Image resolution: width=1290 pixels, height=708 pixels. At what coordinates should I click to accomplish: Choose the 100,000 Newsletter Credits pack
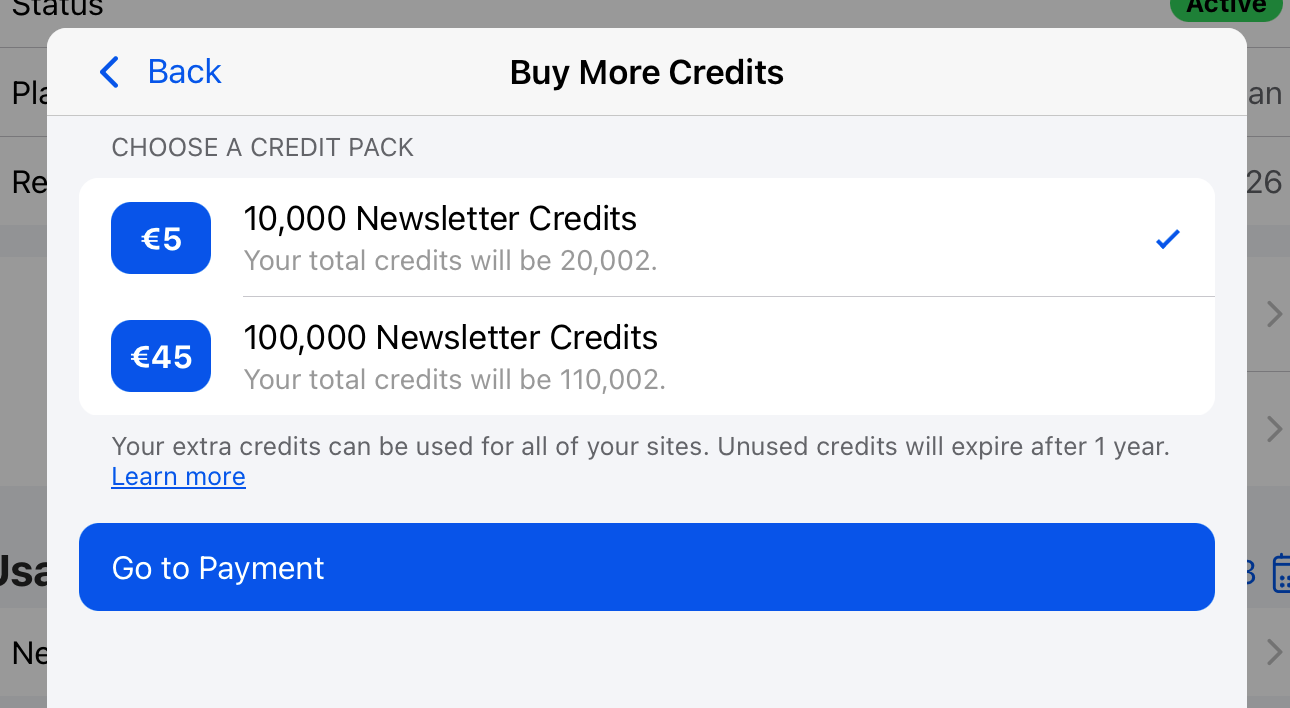(x=450, y=338)
